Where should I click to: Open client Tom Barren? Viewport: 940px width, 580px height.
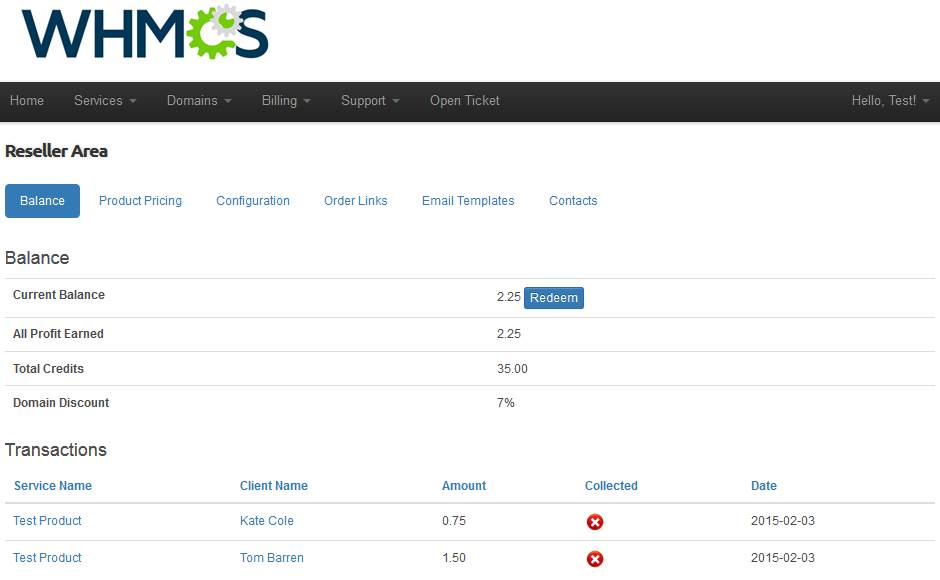coord(272,558)
